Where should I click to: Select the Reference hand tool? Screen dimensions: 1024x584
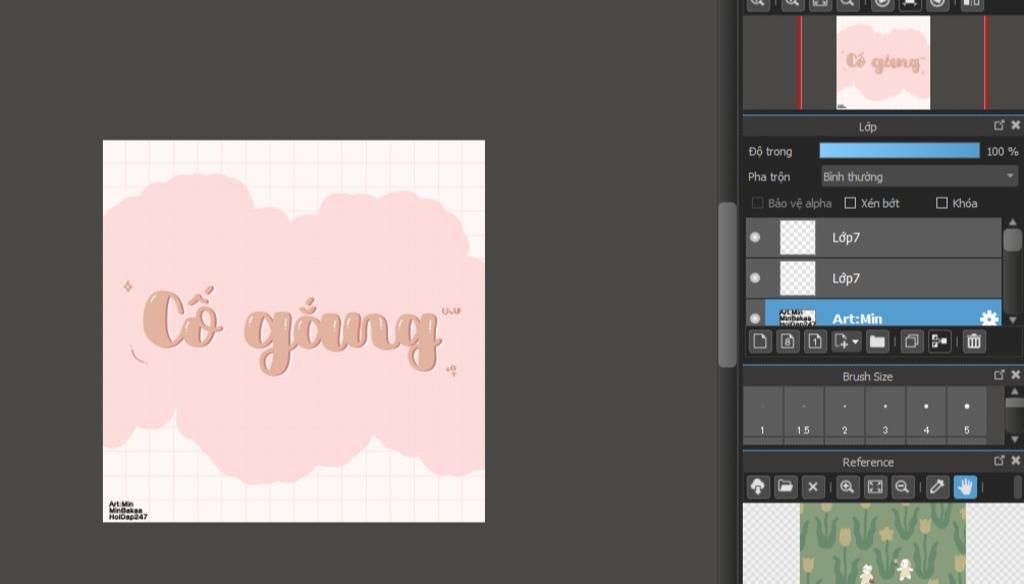click(x=965, y=487)
